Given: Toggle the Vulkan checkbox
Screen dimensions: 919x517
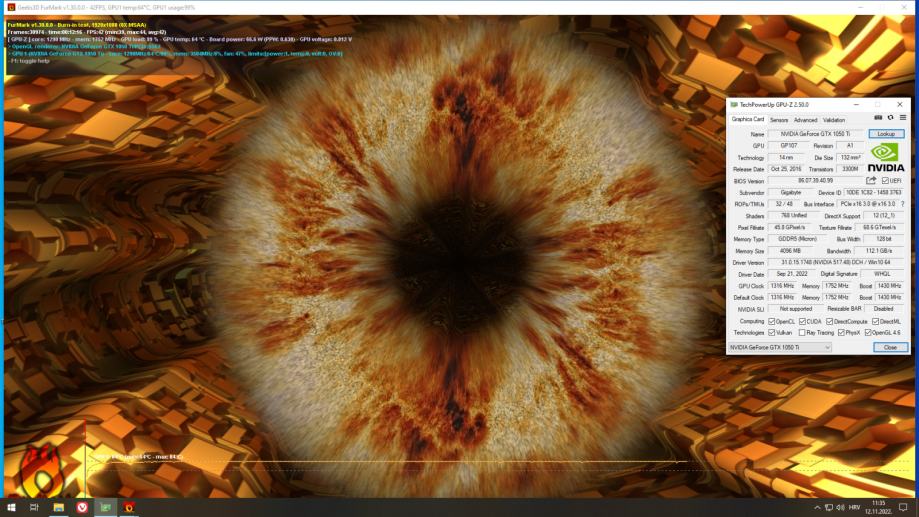Looking at the screenshot, I should [772, 333].
